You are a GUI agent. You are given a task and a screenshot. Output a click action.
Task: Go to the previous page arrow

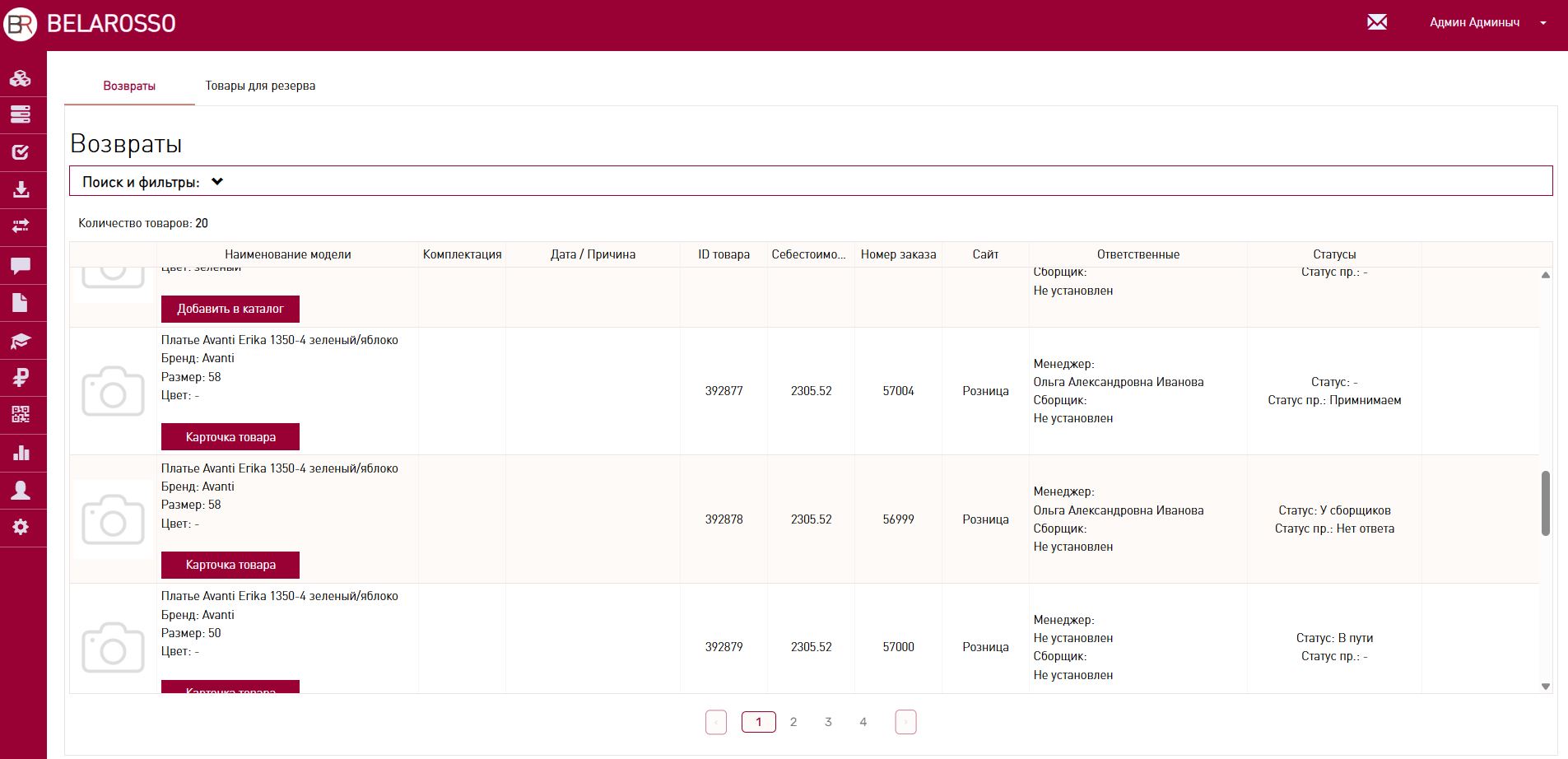click(716, 722)
